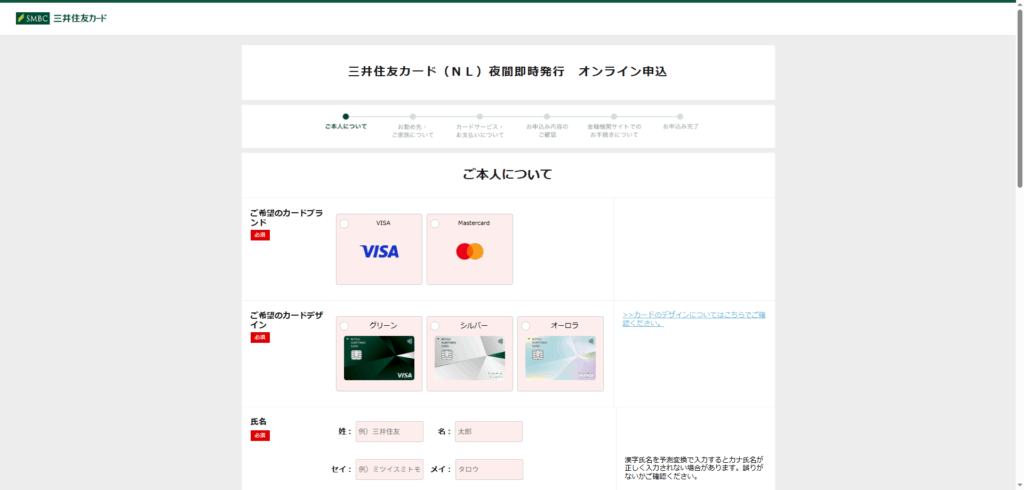The image size is (1024, 490).
Task: Click the silver card thumbnail image
Action: [470, 358]
